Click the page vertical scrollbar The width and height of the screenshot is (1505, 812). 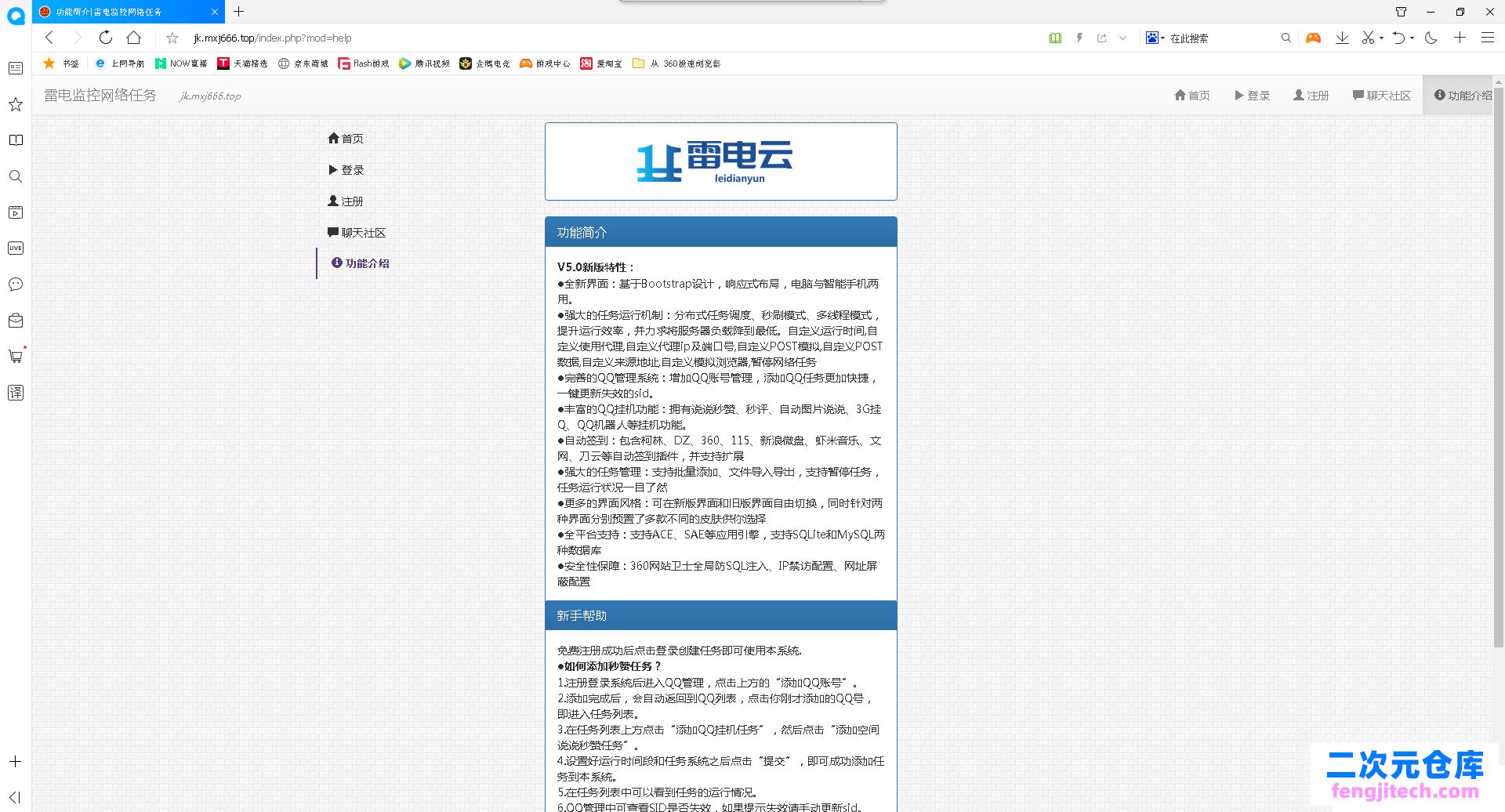click(x=1499, y=368)
